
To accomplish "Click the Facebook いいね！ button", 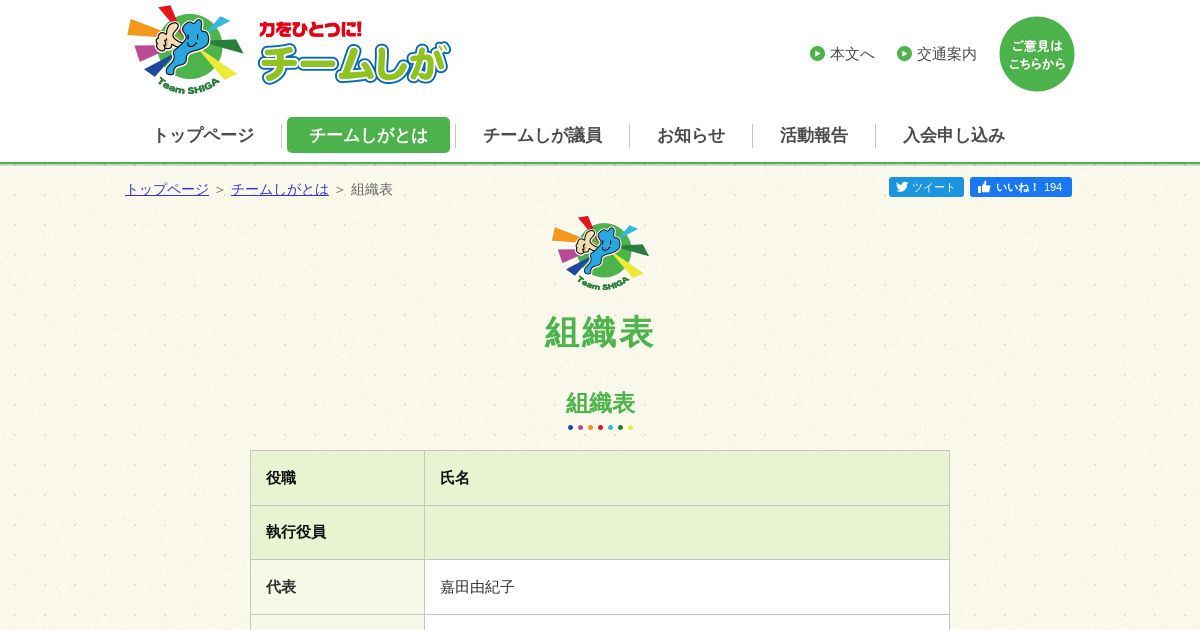I will coord(1021,187).
